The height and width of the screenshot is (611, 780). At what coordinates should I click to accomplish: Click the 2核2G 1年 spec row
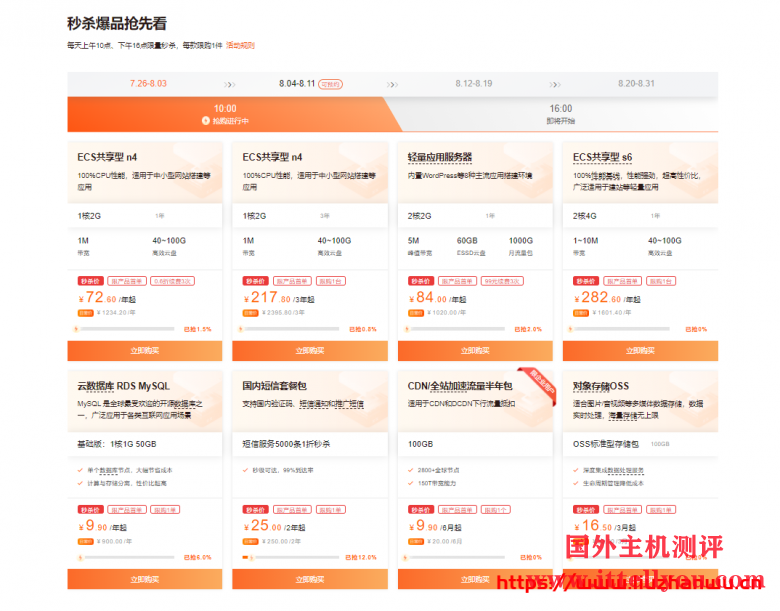coord(475,216)
